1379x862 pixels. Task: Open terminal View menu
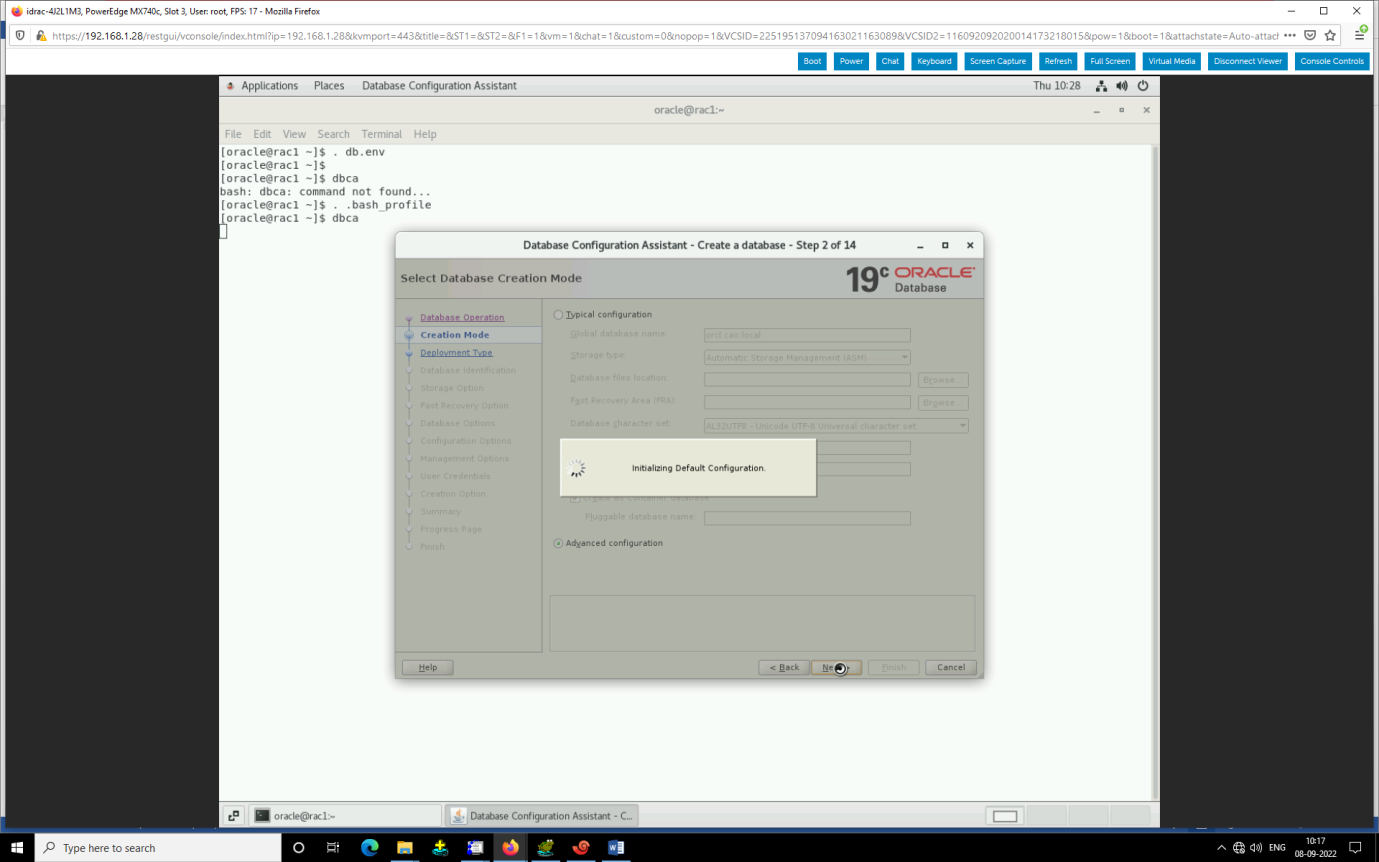pos(294,134)
